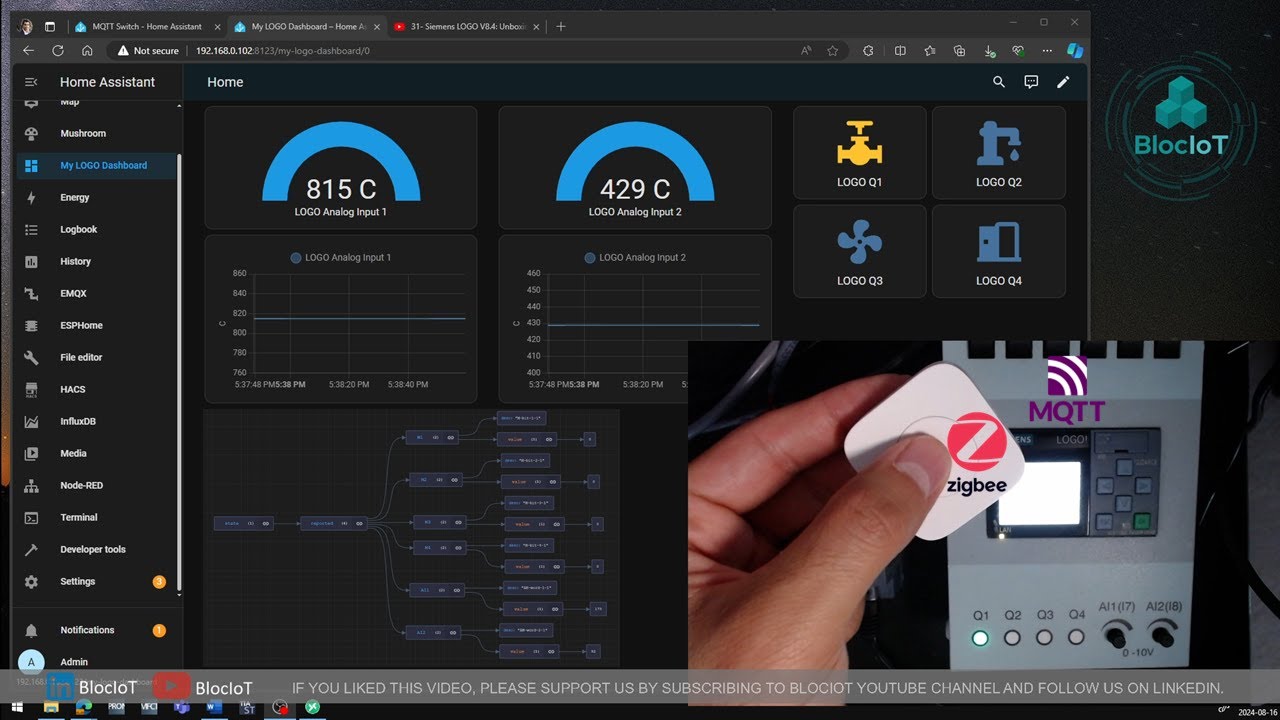Open the Windows Start button

point(17,707)
